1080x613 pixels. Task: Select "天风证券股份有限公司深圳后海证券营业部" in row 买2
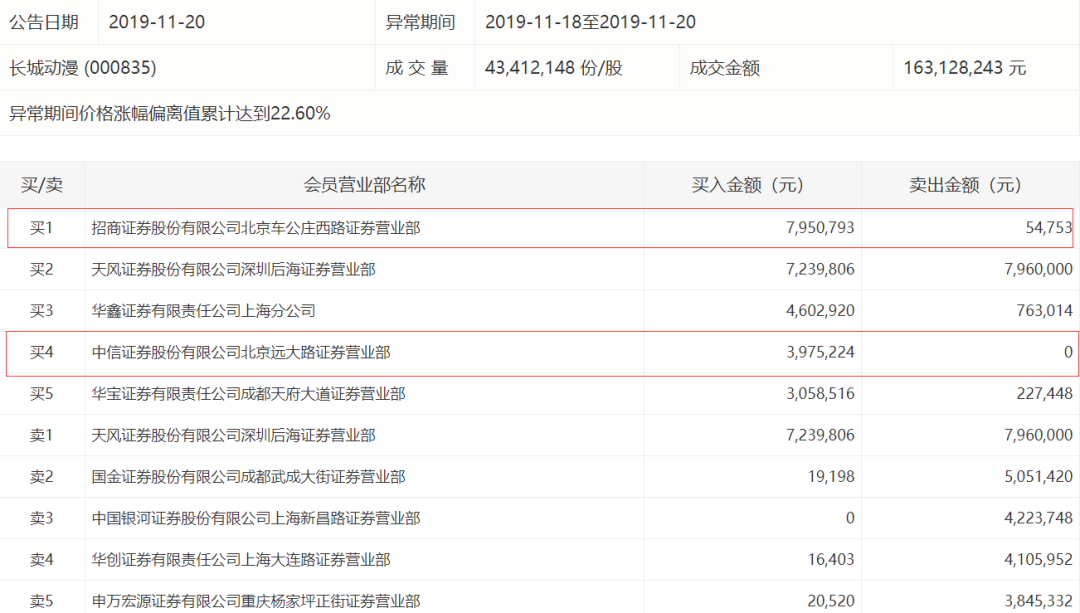click(x=233, y=269)
